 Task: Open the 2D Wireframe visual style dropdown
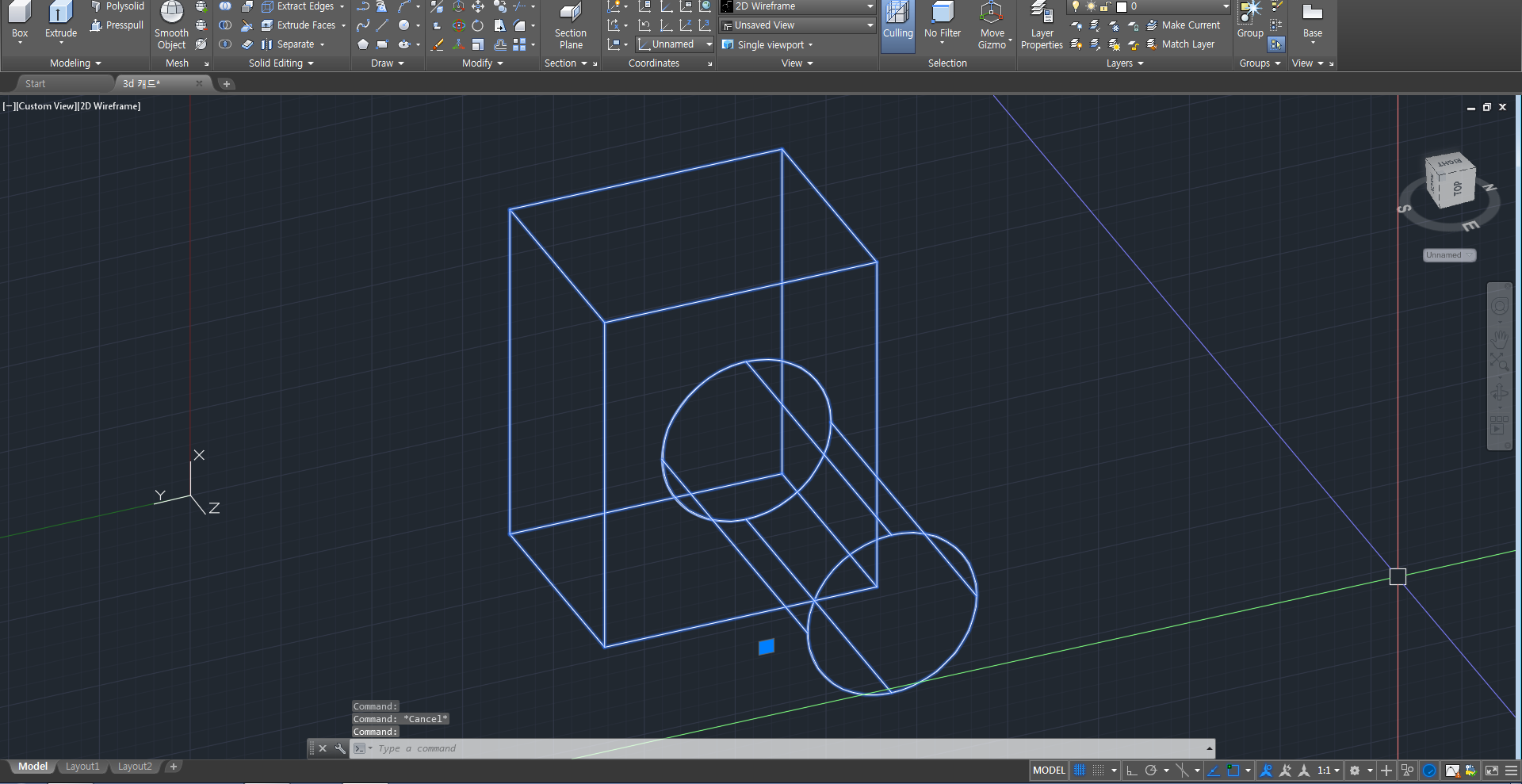(797, 6)
